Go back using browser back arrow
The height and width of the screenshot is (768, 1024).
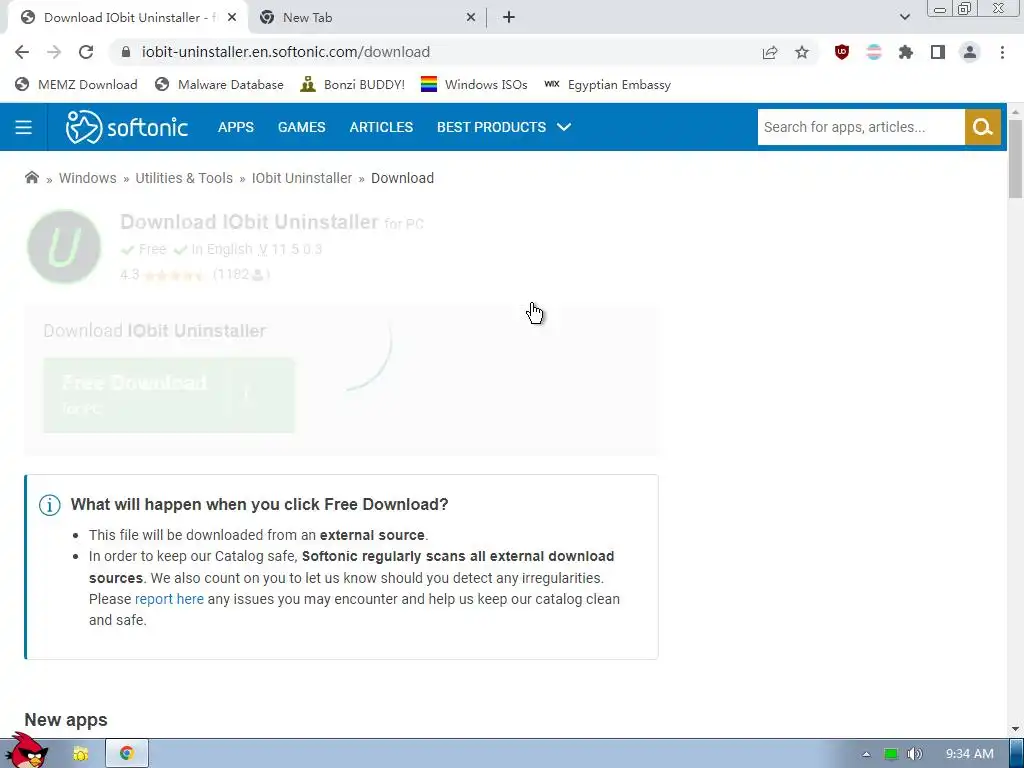click(22, 52)
